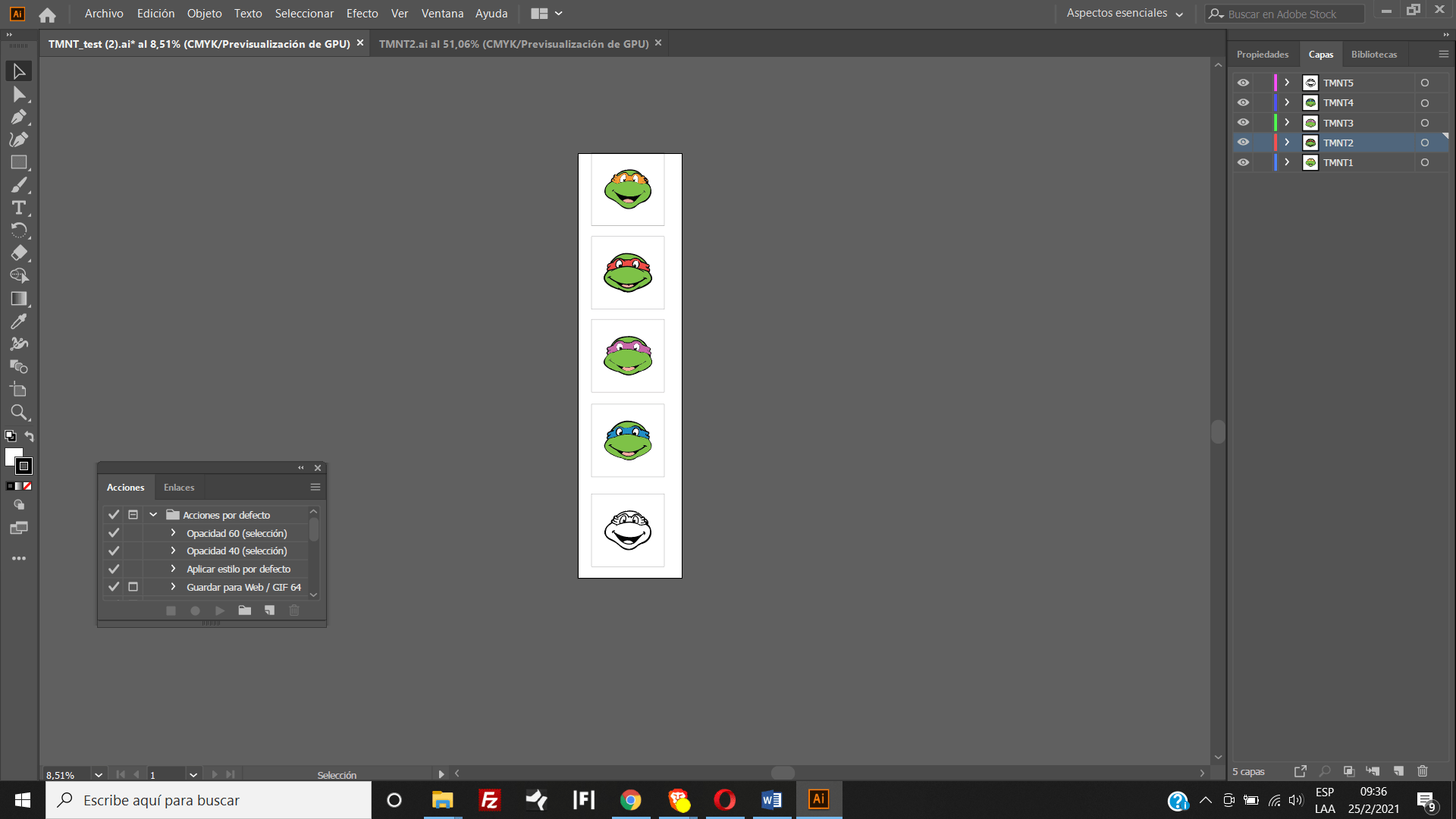This screenshot has width=1456, height=819.
Task: Activate the Rectangle tool
Action: click(x=18, y=162)
